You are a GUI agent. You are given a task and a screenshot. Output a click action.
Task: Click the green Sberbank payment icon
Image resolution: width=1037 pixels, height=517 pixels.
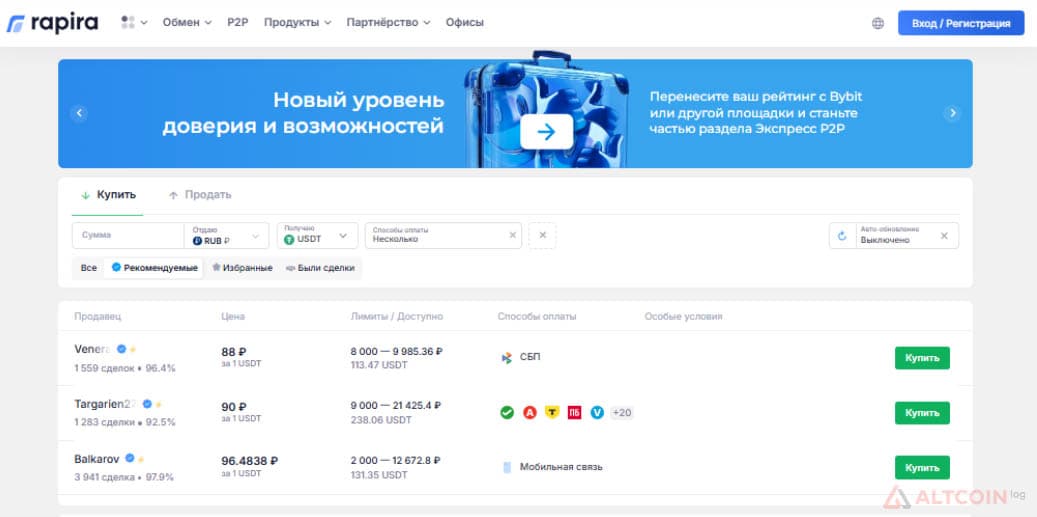point(507,413)
